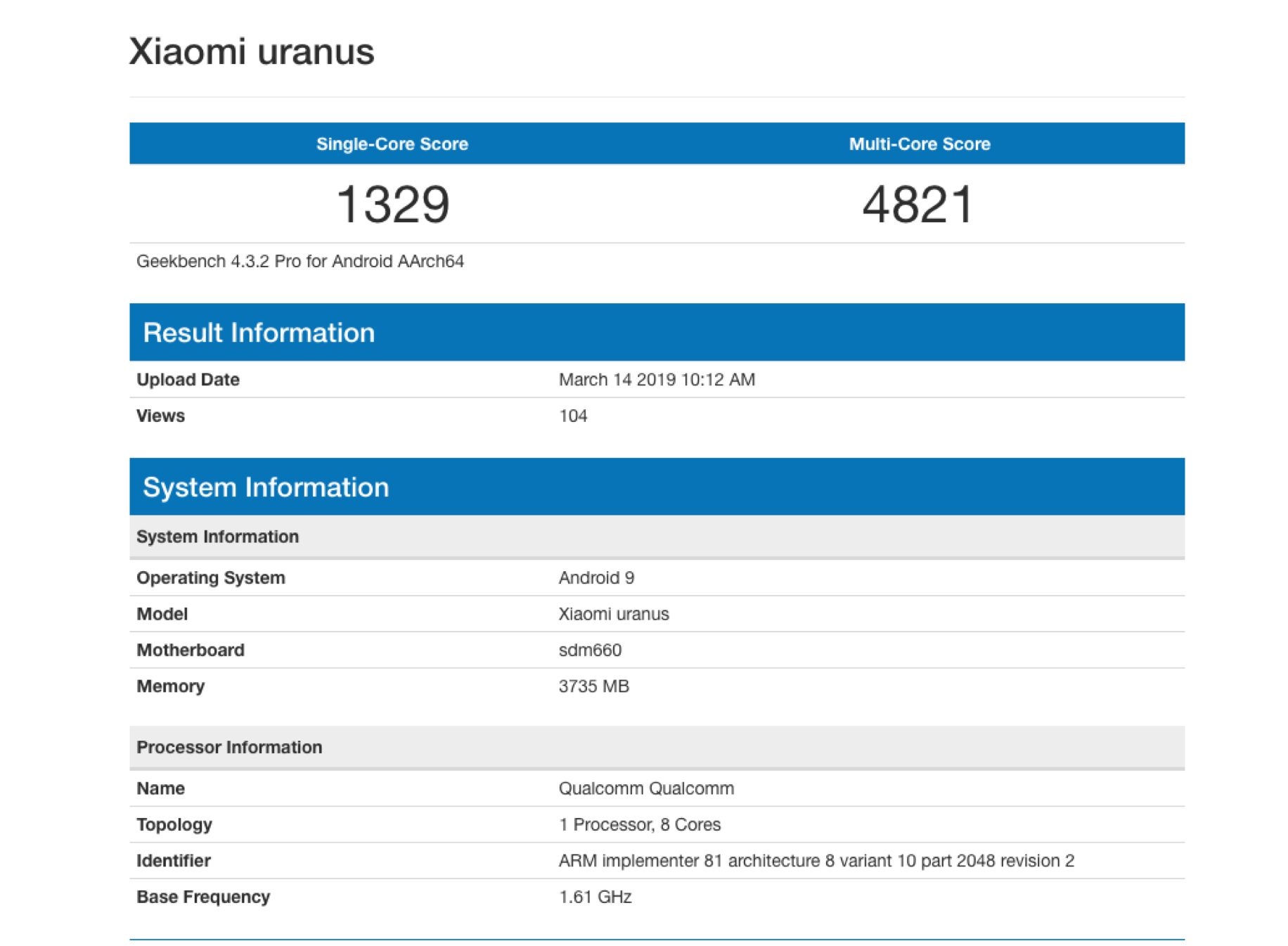
Task: Click the March 14 2019 upload timestamp
Action: pyautogui.click(x=656, y=380)
